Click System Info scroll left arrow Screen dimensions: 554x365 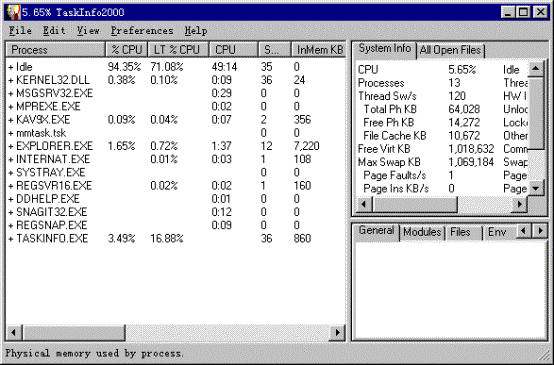click(364, 204)
